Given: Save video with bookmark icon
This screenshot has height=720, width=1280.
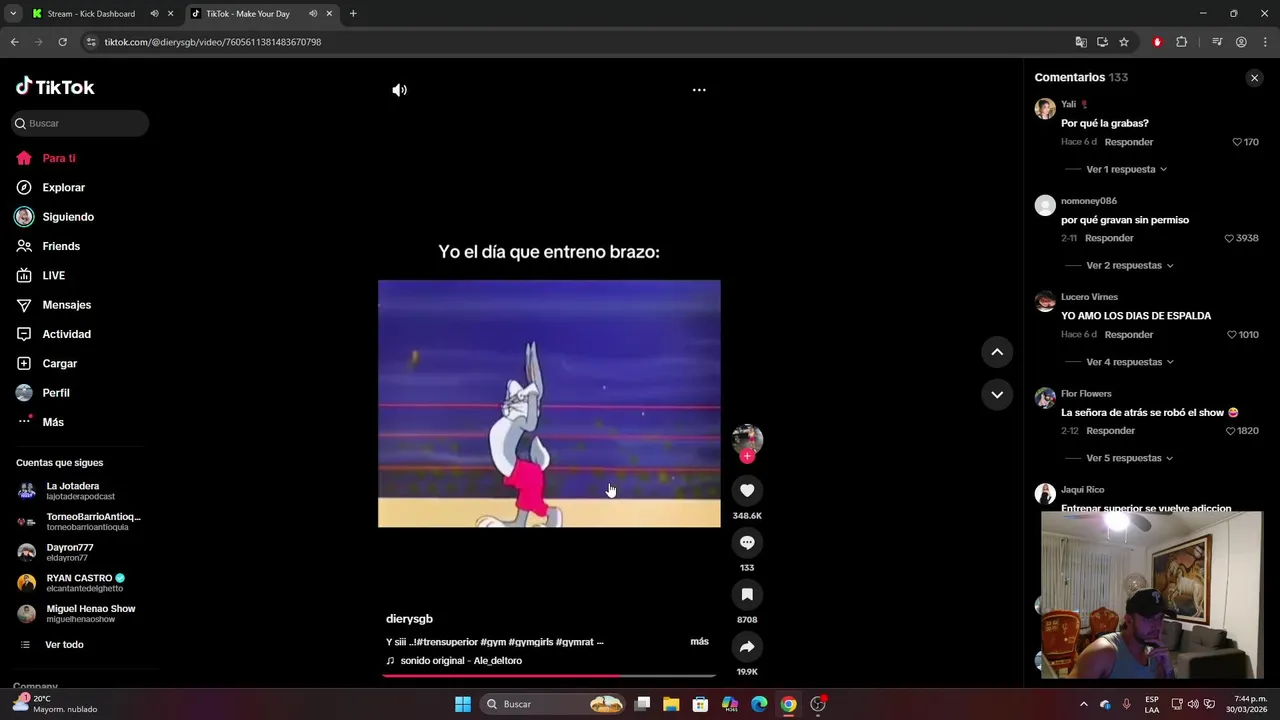Looking at the screenshot, I should (747, 594).
